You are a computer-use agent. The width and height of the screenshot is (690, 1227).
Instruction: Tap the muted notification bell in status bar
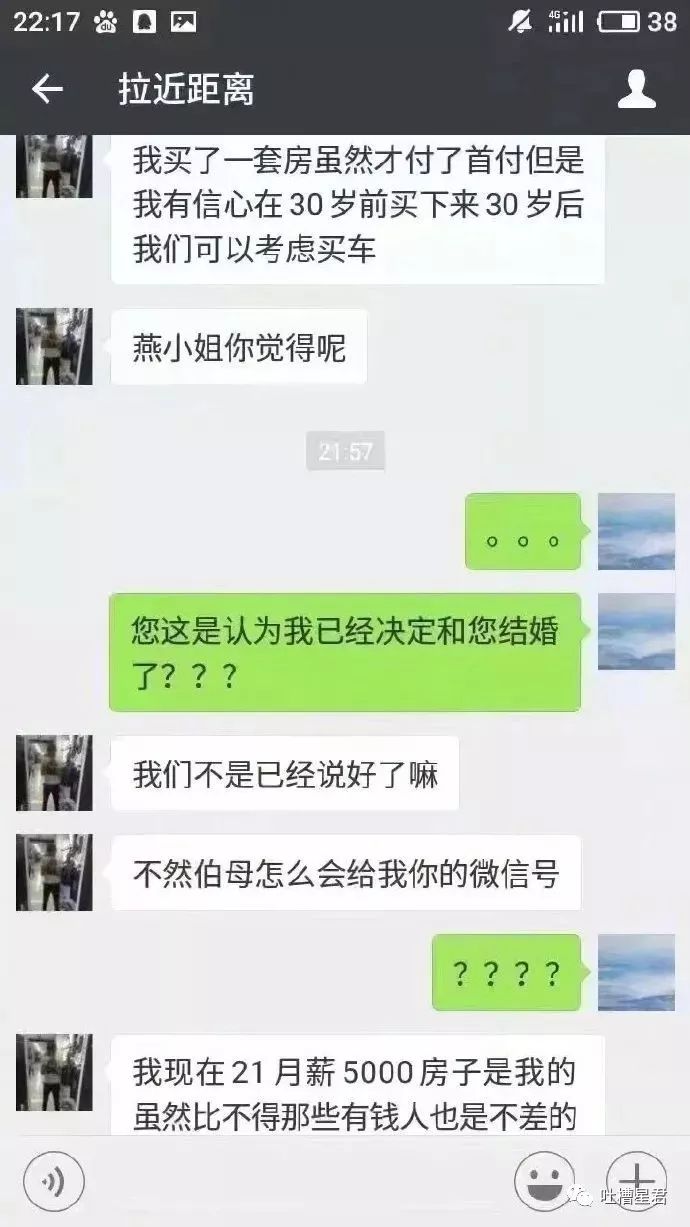520,21
